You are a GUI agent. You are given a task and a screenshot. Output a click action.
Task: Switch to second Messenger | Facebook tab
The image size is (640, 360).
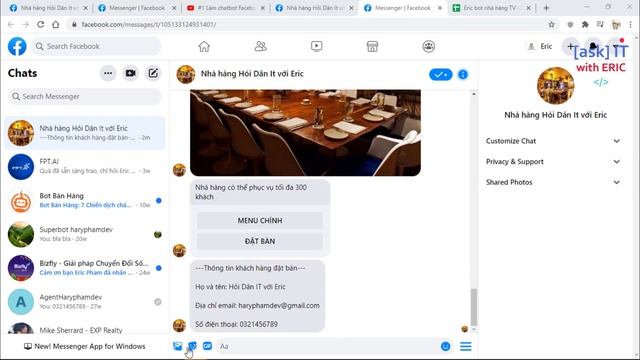coord(402,8)
